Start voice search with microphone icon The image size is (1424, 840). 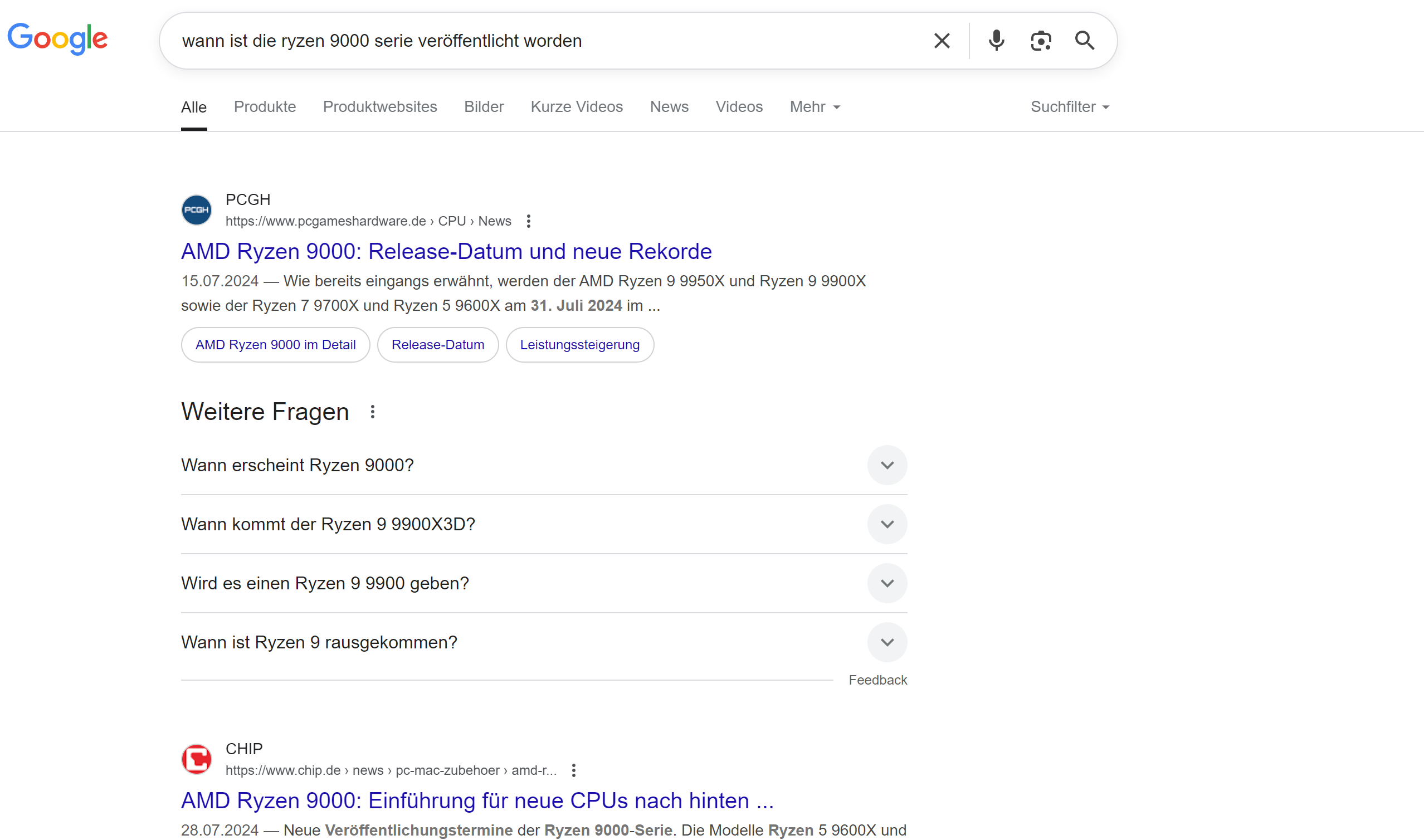point(996,41)
